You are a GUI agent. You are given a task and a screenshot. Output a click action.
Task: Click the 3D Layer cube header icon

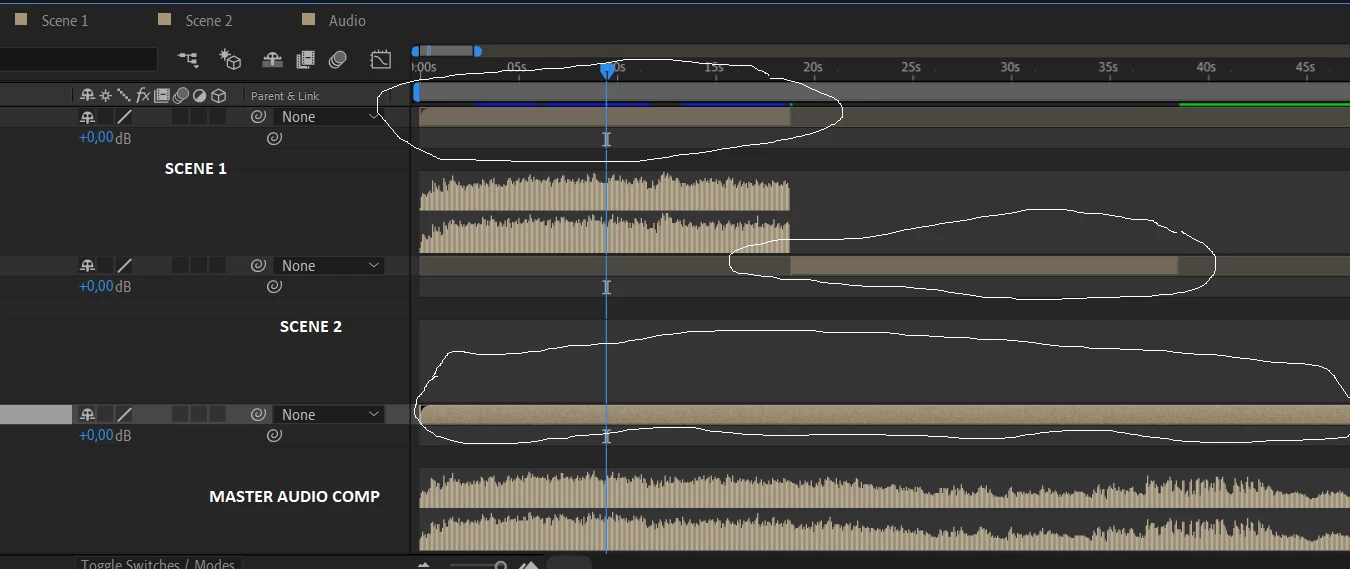tap(217, 95)
